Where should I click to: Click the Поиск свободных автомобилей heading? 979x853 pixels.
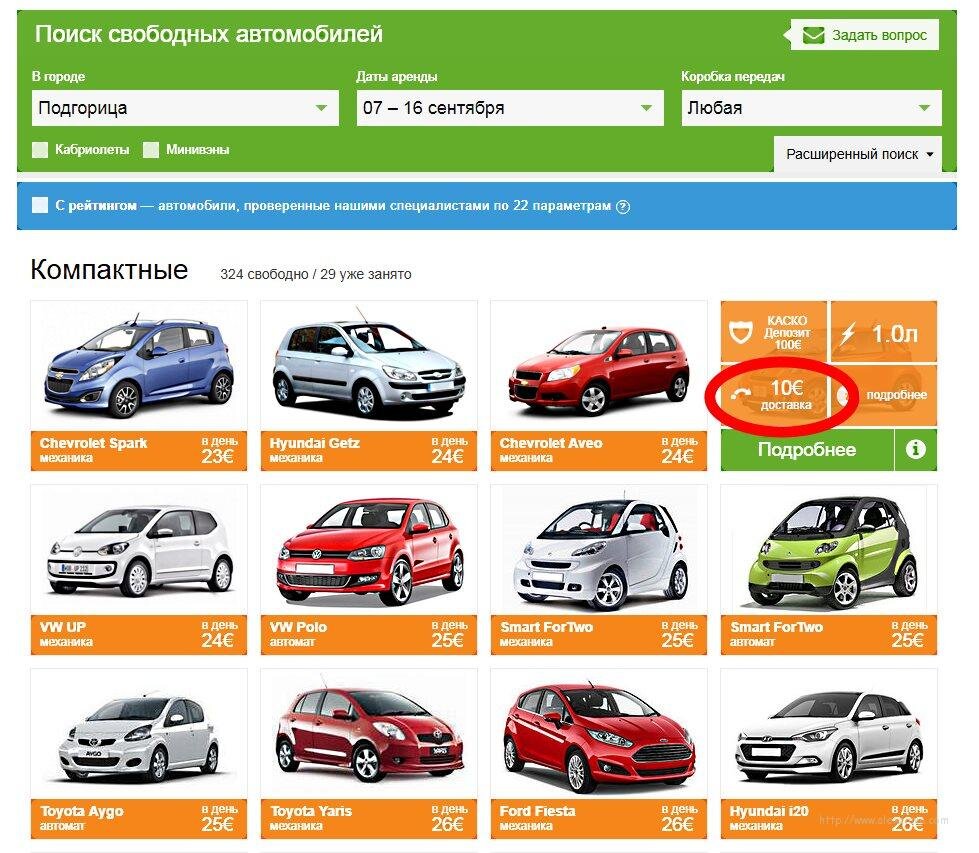tap(209, 34)
